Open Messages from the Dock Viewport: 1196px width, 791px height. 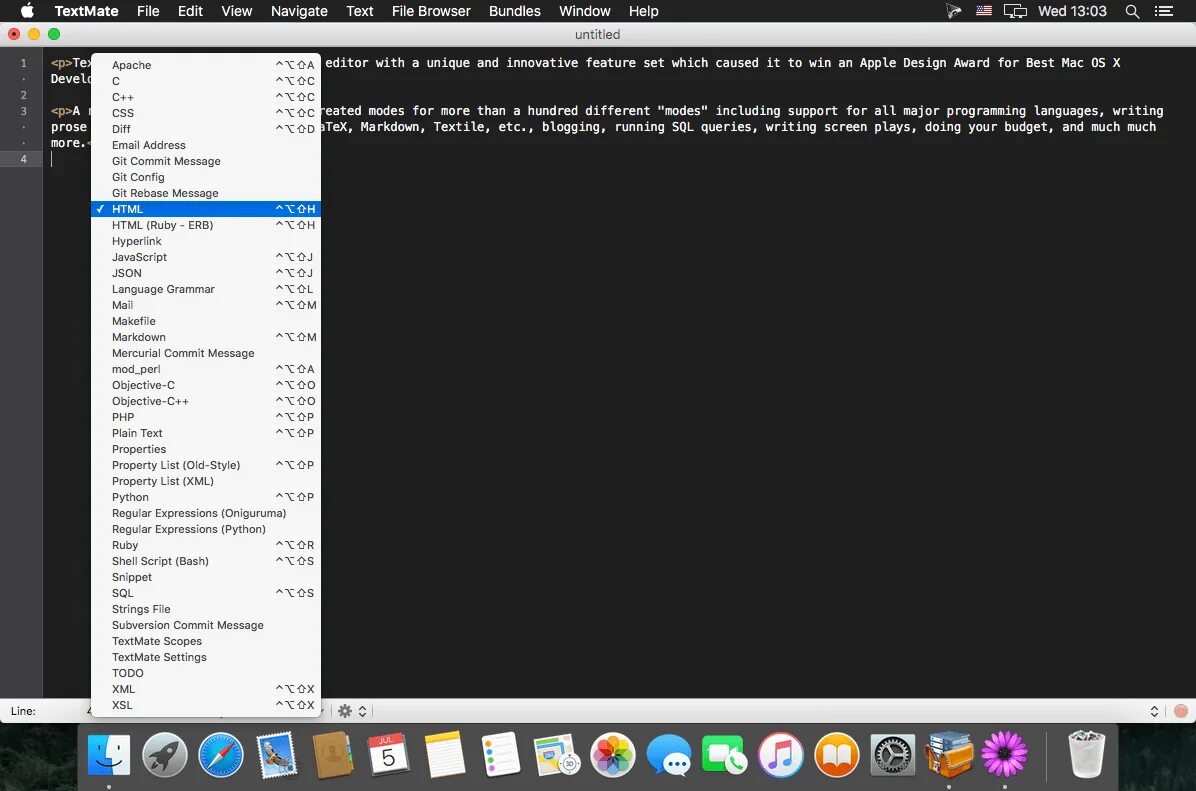[x=669, y=754]
